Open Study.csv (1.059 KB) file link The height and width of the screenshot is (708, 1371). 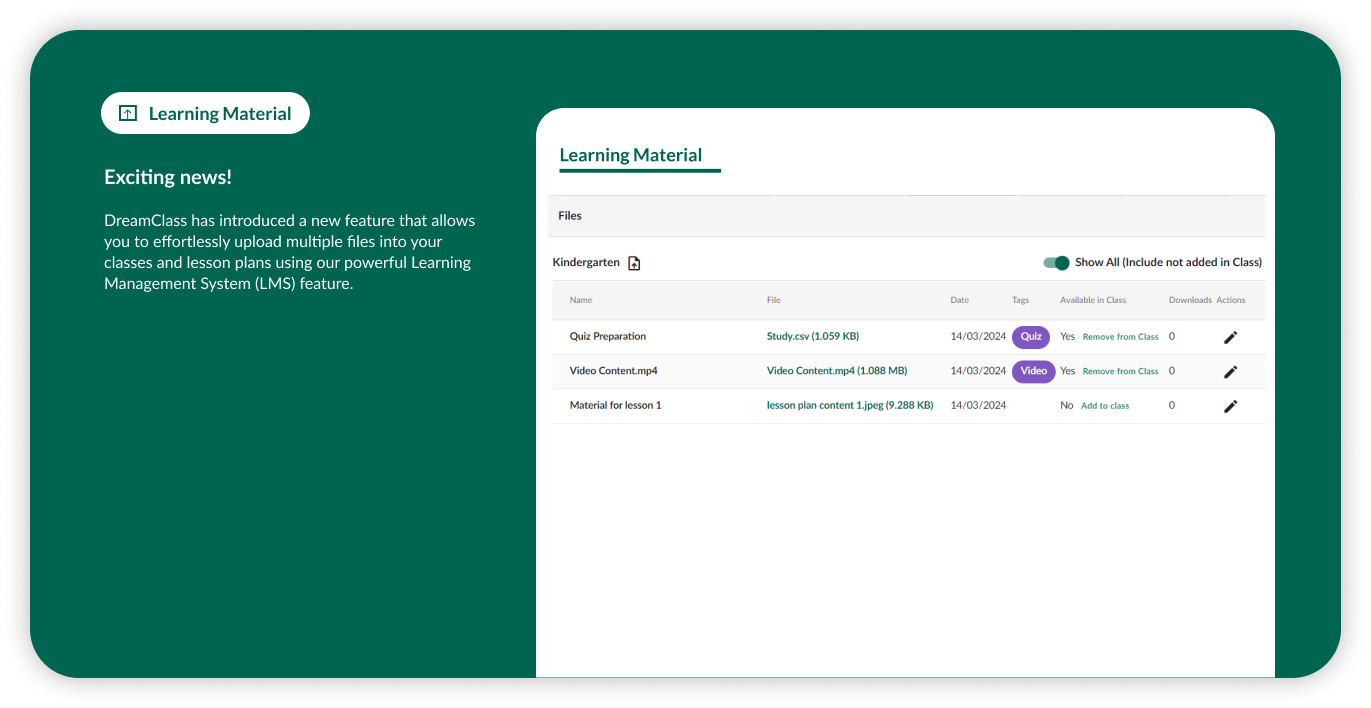point(813,336)
